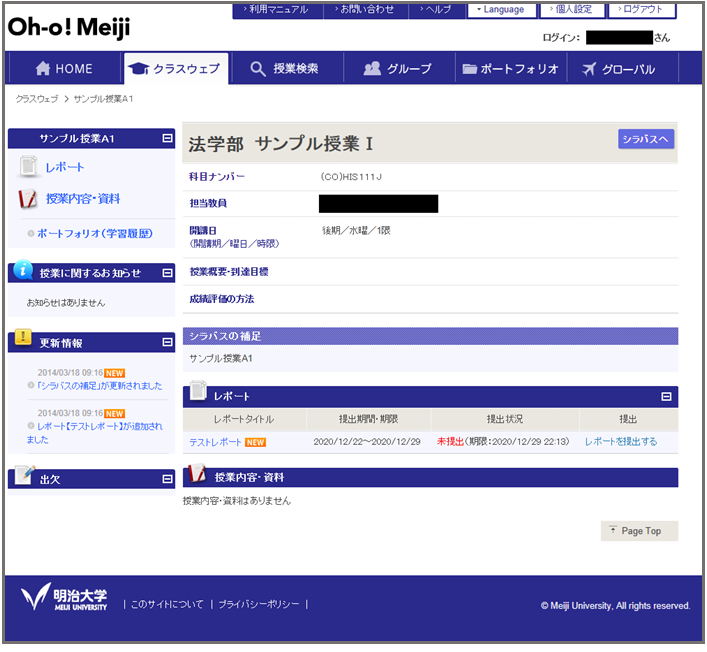Click 成績評価の方法 heading
The height and width of the screenshot is (652, 707).
[x=221, y=299]
